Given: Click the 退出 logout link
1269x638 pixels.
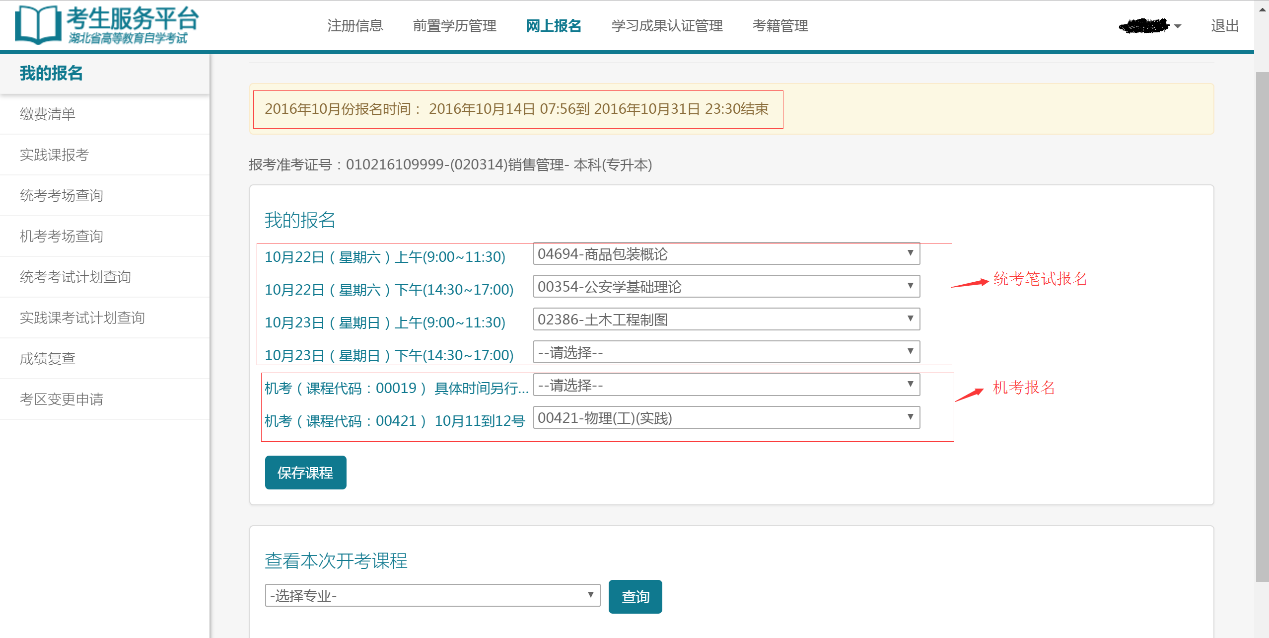Looking at the screenshot, I should coord(1225,26).
